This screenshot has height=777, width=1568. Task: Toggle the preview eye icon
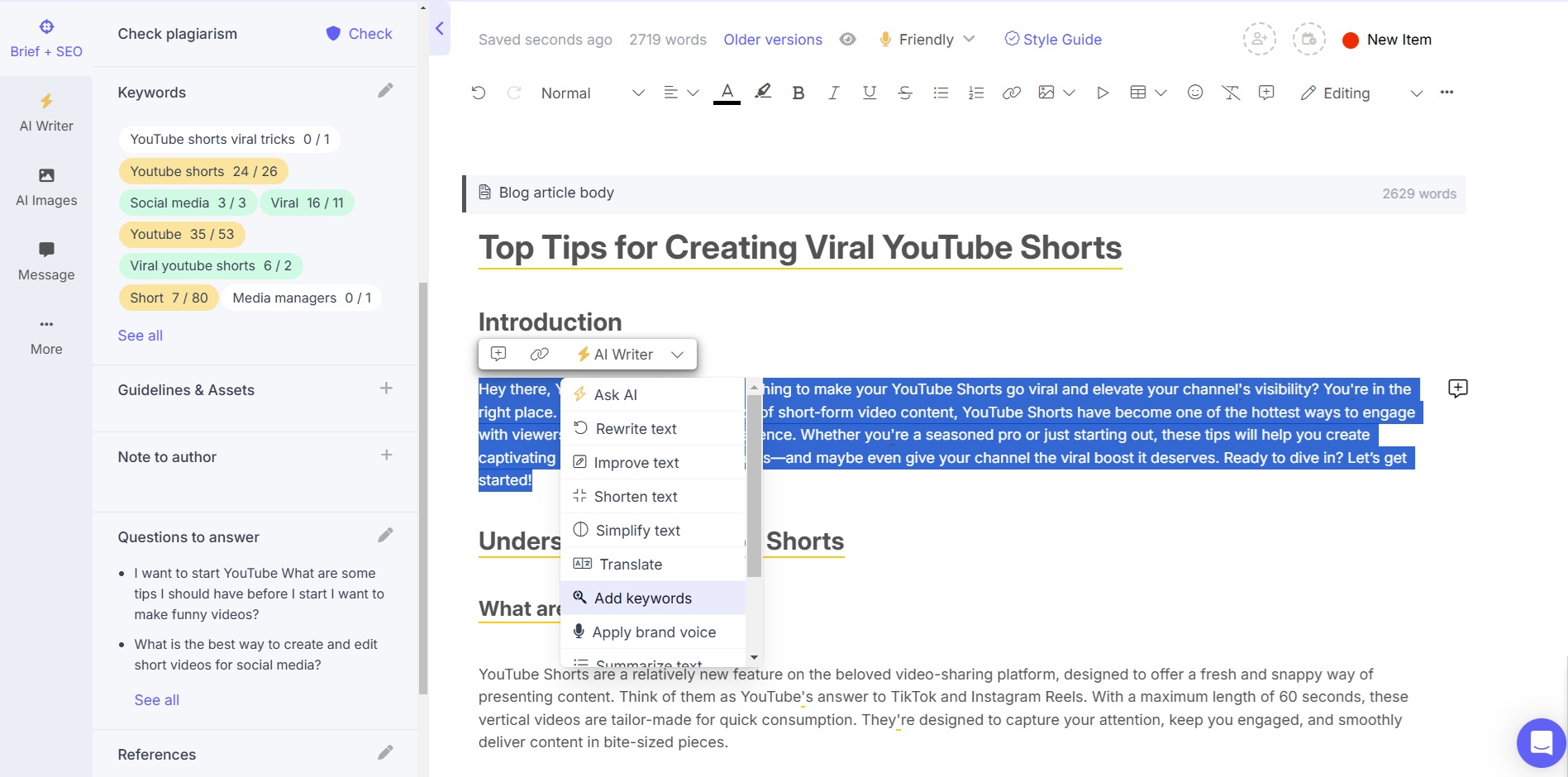[x=847, y=39]
